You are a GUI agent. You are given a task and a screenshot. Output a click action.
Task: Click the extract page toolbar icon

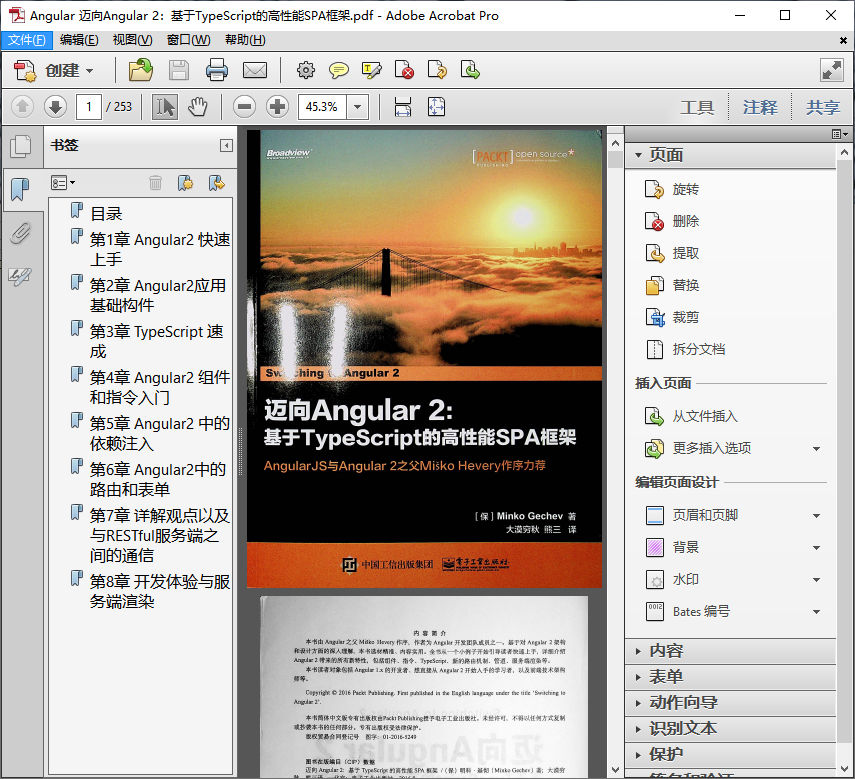click(x=470, y=70)
